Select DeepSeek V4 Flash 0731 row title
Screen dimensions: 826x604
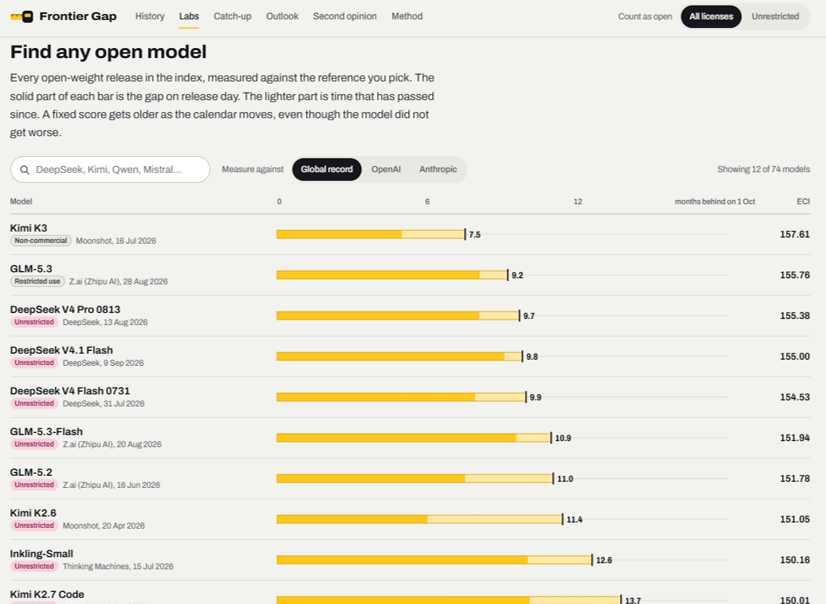tap(70, 391)
